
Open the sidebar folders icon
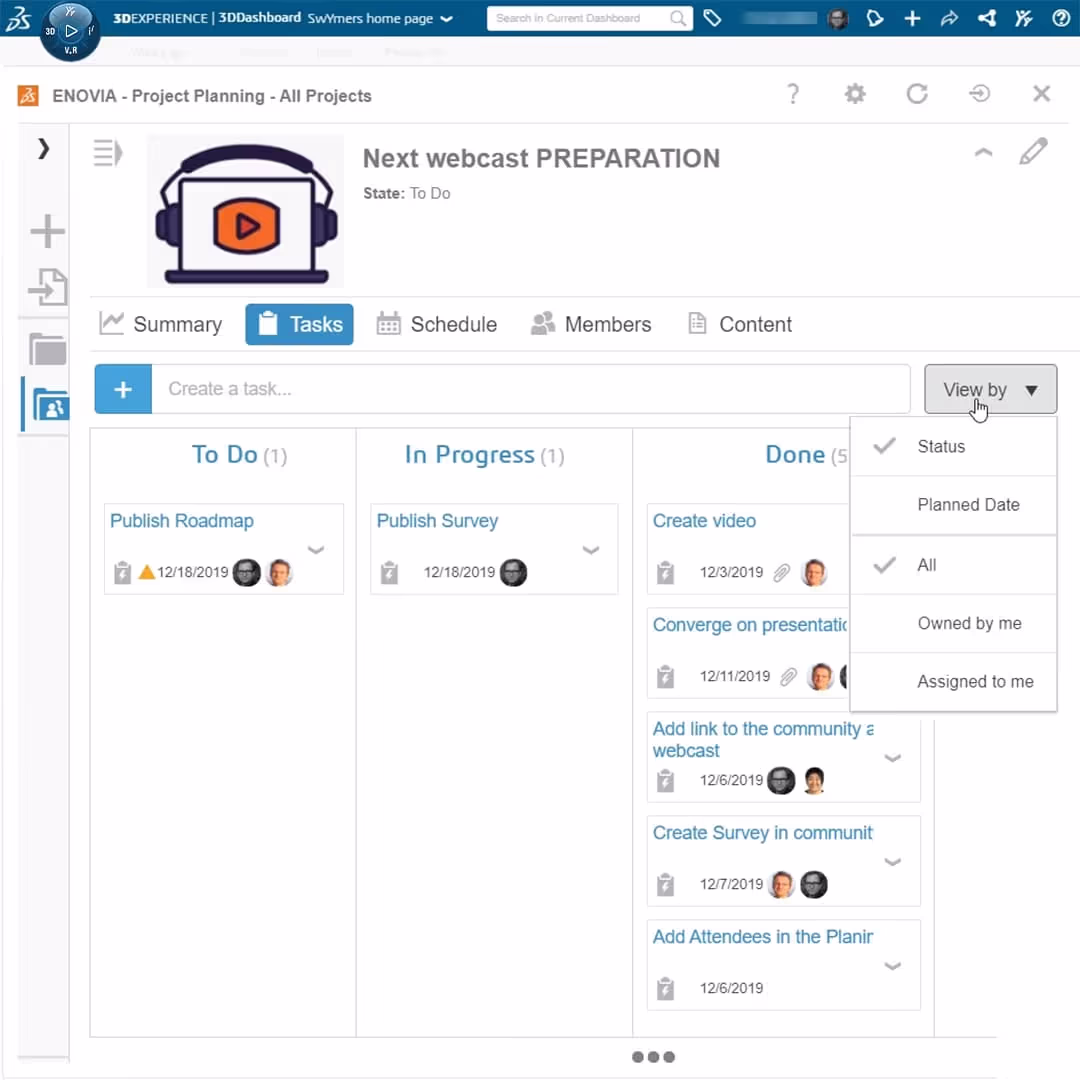[48, 349]
